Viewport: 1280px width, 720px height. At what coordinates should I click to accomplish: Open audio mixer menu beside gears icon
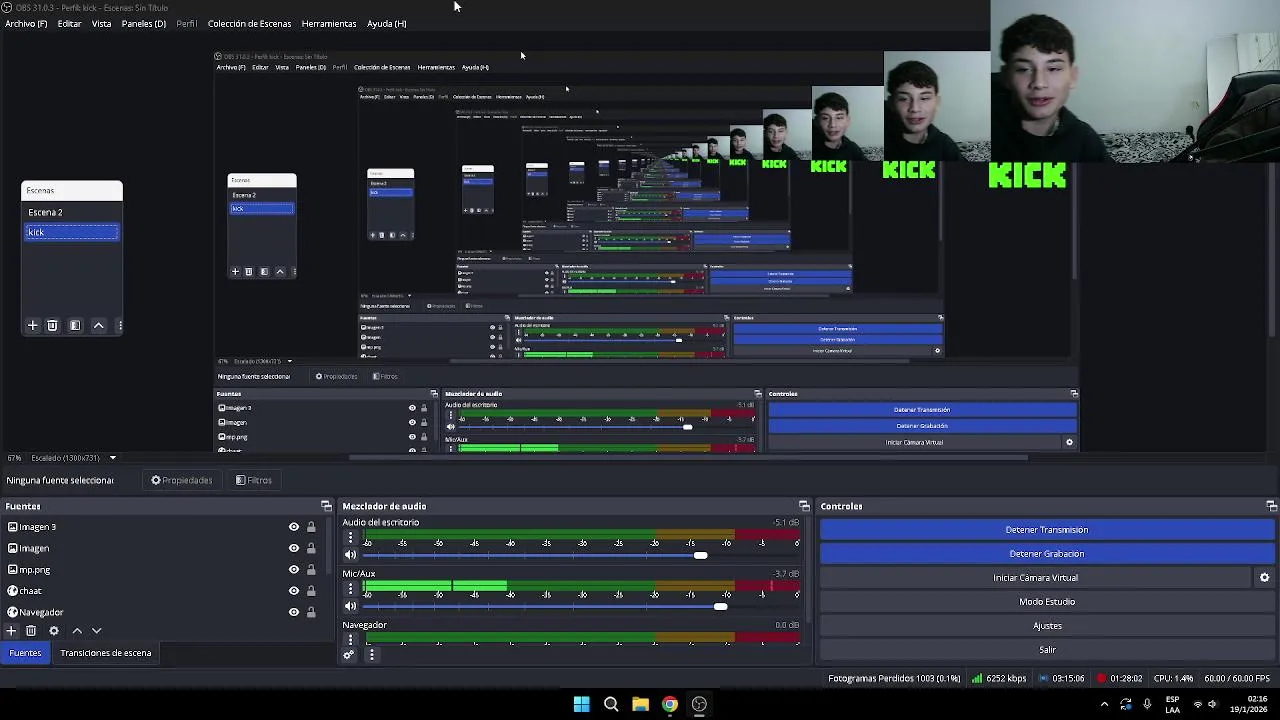pos(372,655)
